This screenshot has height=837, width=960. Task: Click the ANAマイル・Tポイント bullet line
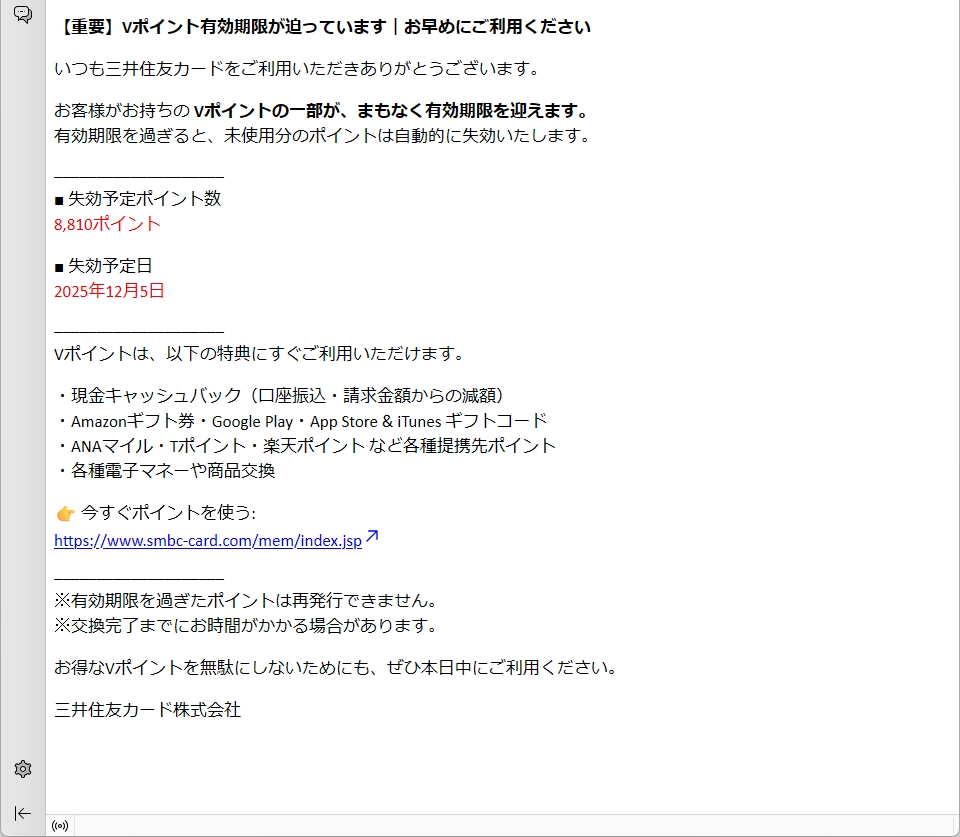[305, 446]
